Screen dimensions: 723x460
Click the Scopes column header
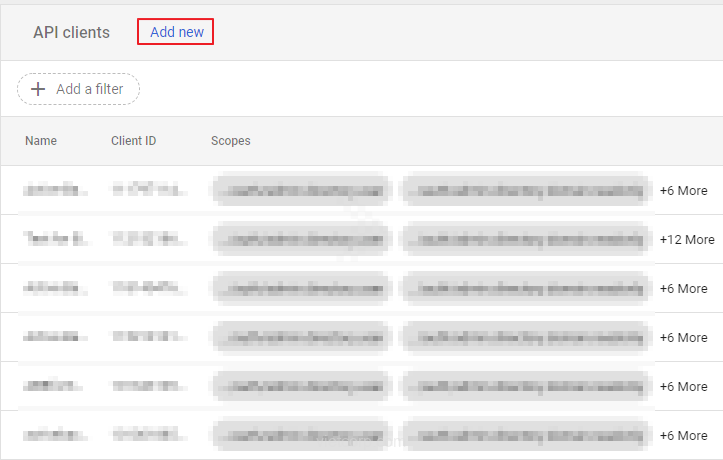pos(230,141)
